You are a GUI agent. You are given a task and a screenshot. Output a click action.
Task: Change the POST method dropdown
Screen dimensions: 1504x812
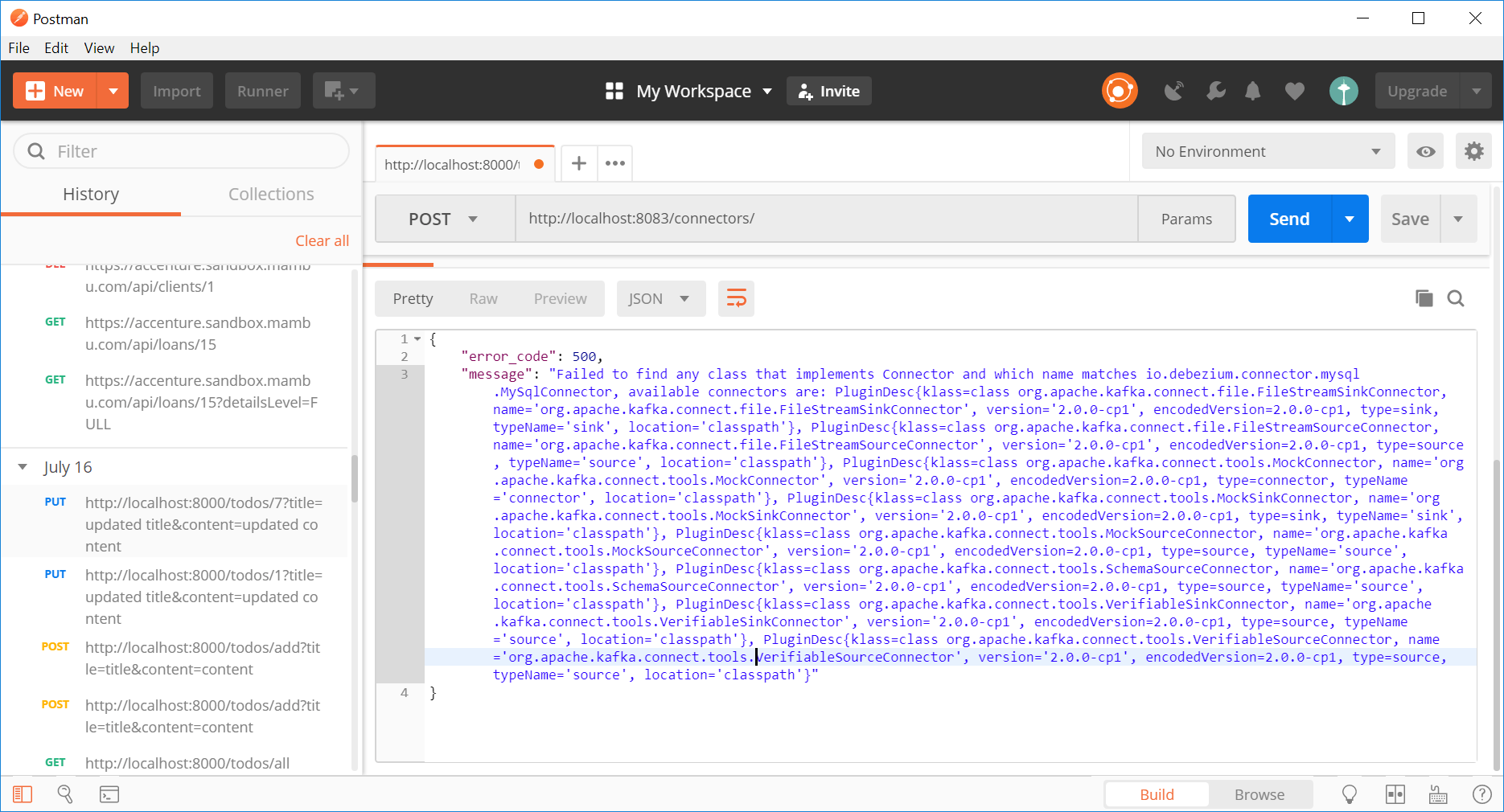pyautogui.click(x=445, y=219)
